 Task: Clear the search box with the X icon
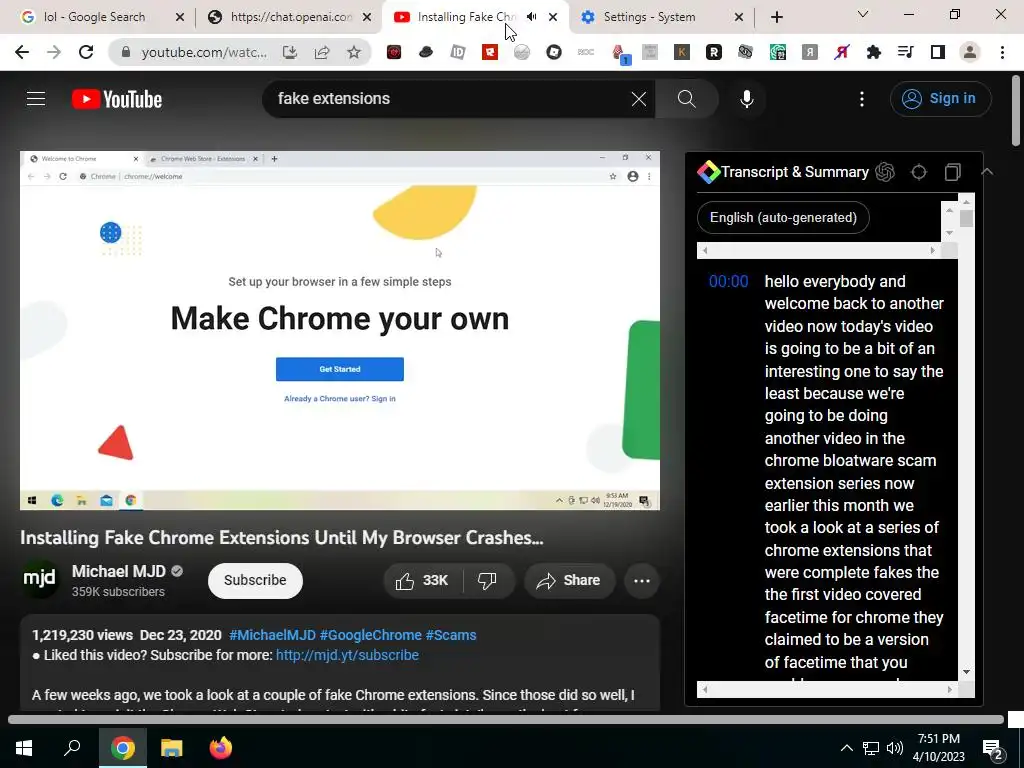pos(639,99)
